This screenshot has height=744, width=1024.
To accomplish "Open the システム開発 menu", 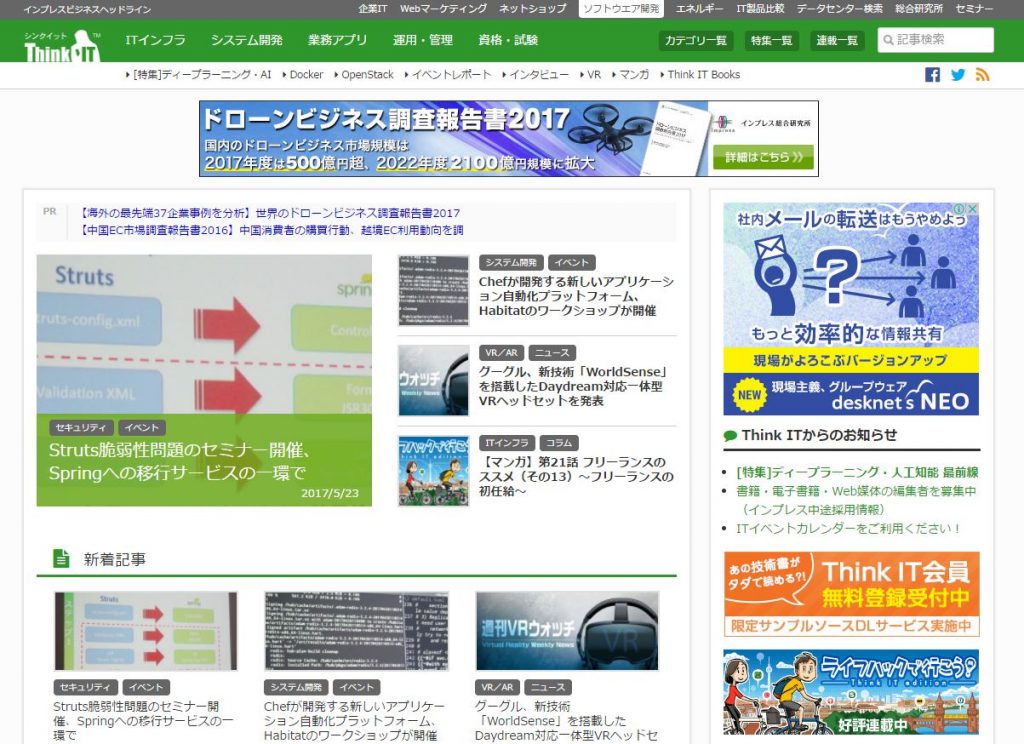I will coord(246,40).
